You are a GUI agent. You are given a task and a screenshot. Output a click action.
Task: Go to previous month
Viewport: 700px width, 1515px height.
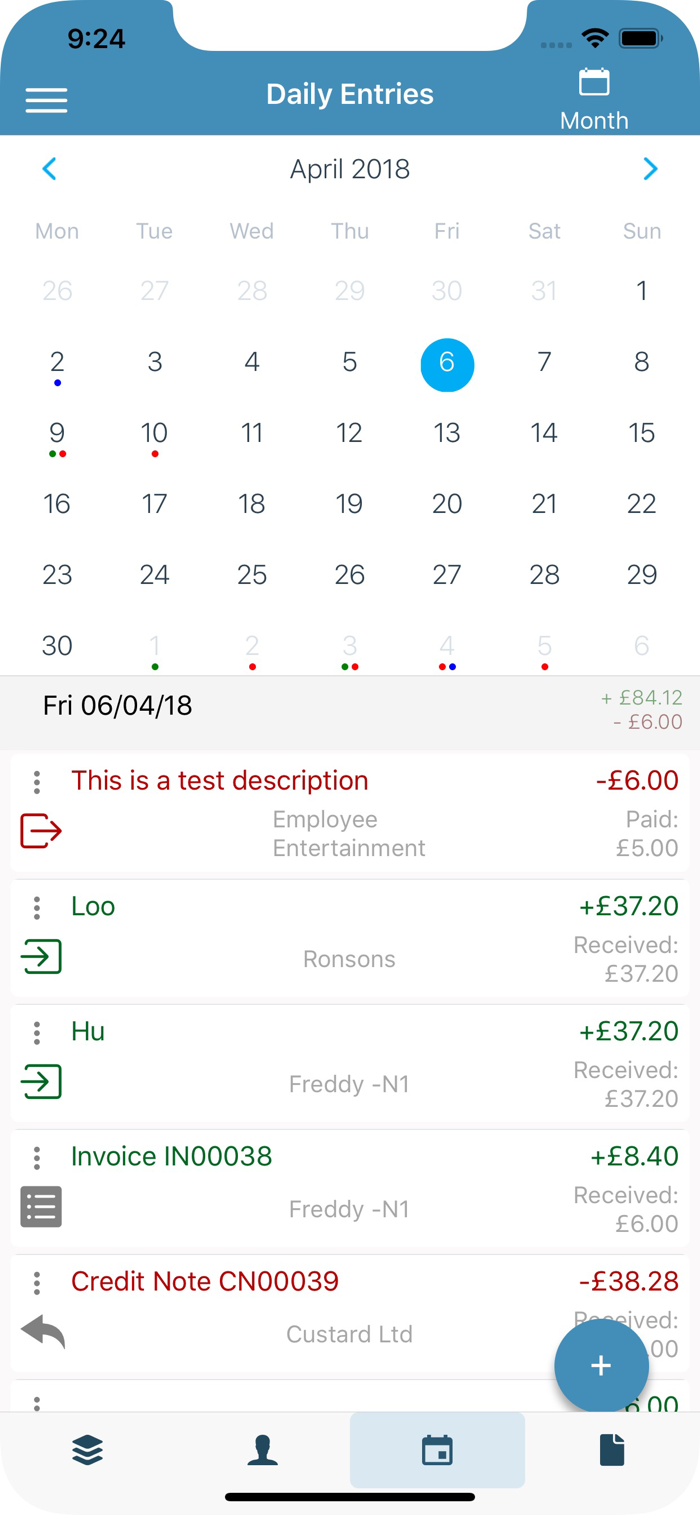(50, 169)
